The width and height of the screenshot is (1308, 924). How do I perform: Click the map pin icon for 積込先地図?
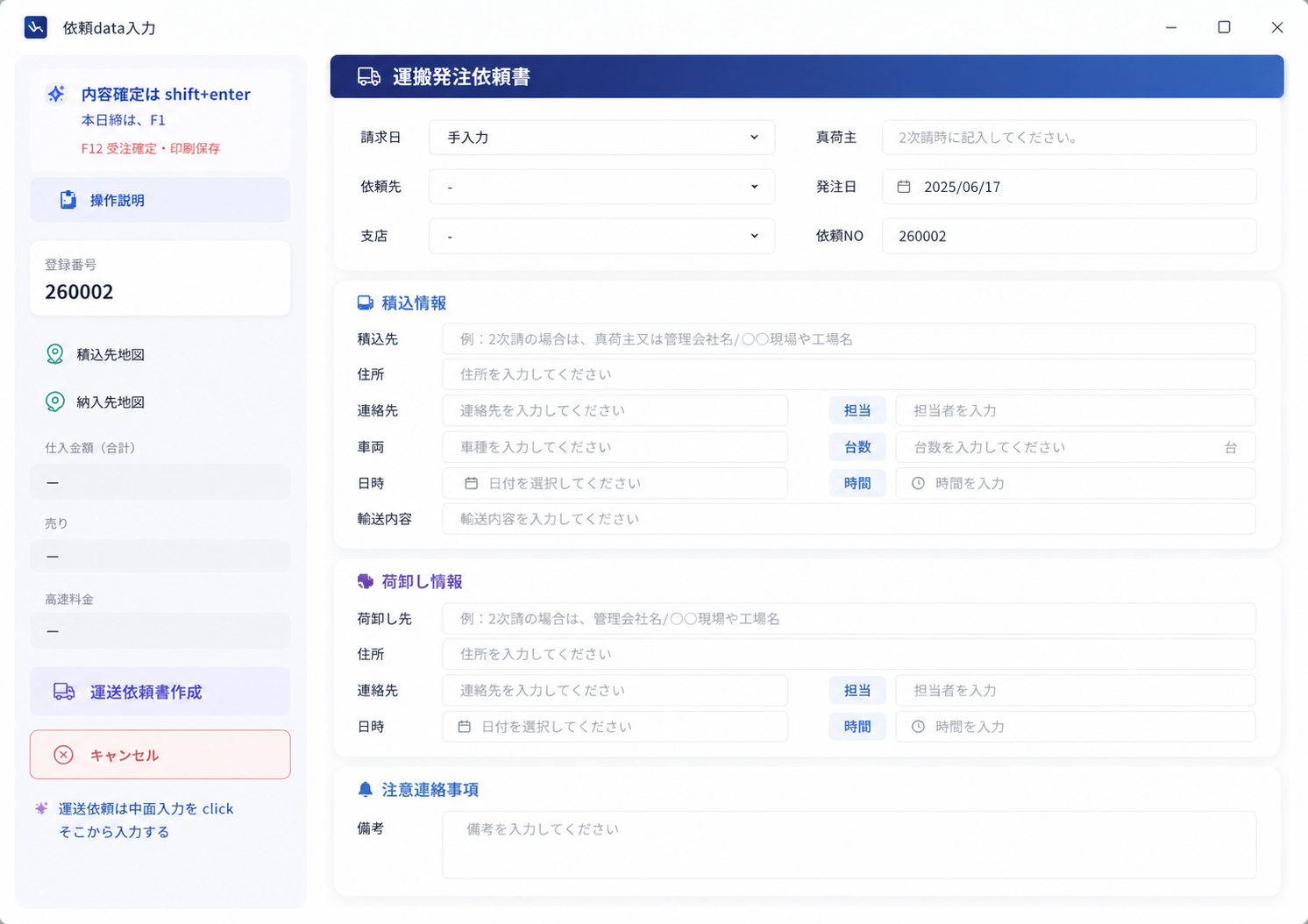coord(54,354)
